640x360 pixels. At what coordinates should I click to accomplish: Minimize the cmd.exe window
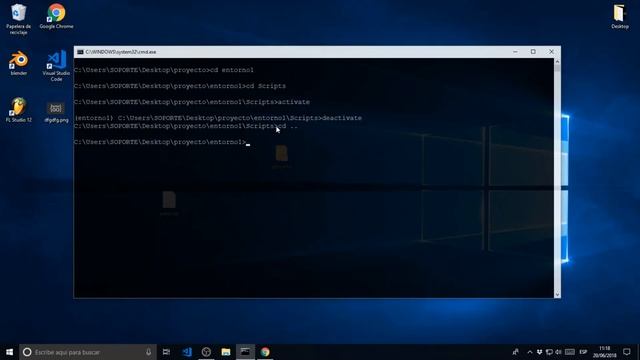tap(515, 52)
